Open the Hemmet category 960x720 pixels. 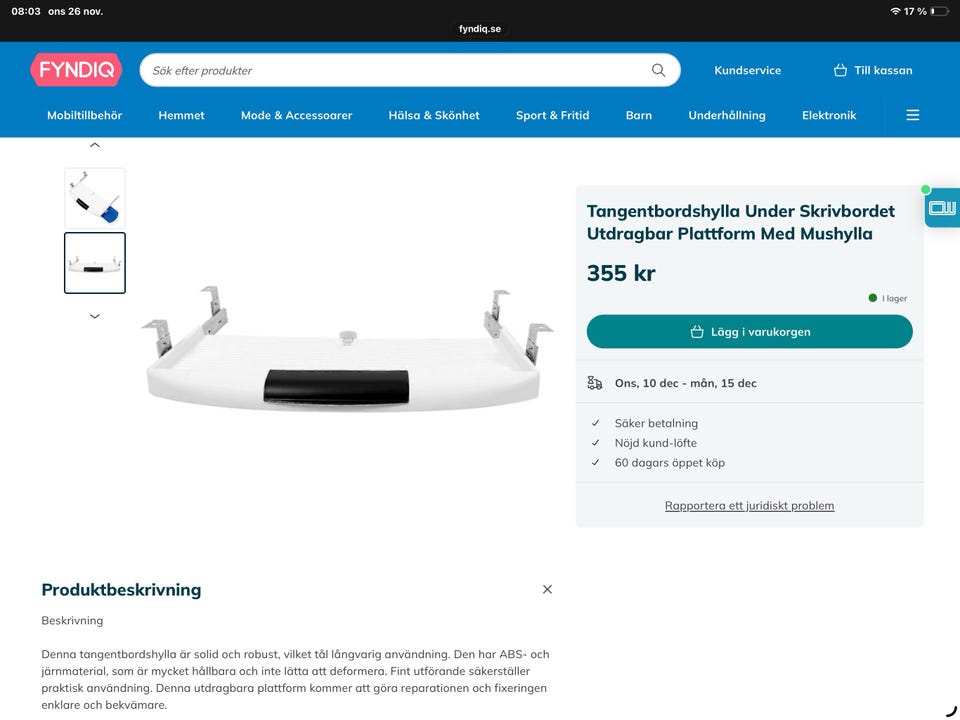tap(181, 115)
